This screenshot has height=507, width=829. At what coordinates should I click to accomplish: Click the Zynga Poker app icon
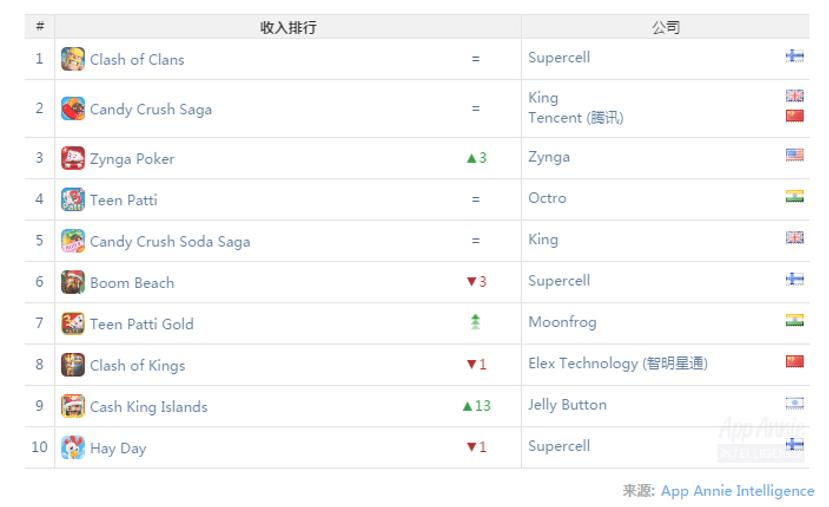click(73, 158)
